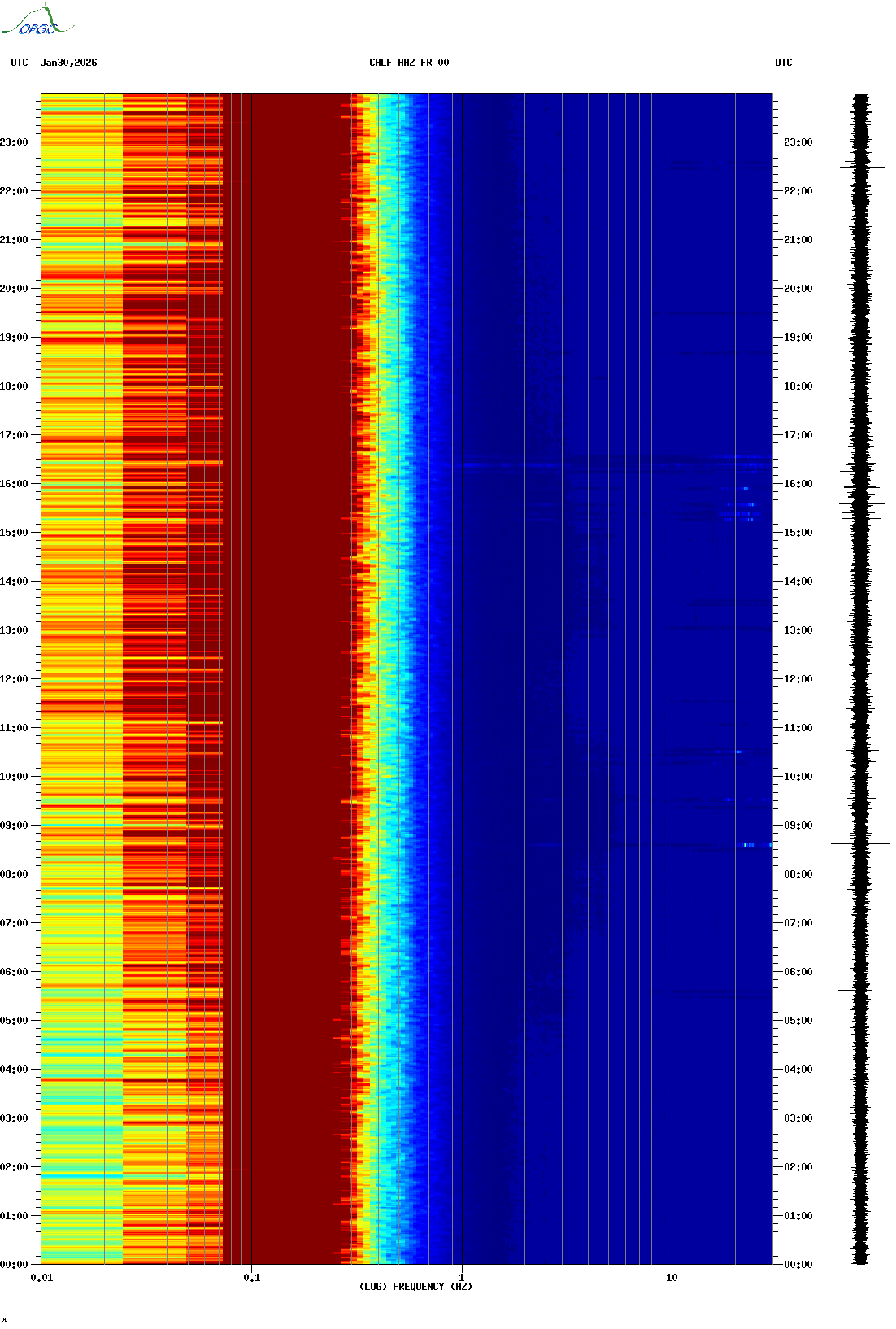The height and width of the screenshot is (1329, 896).
Task: Click the top-left UTC label
Action: click(x=20, y=63)
